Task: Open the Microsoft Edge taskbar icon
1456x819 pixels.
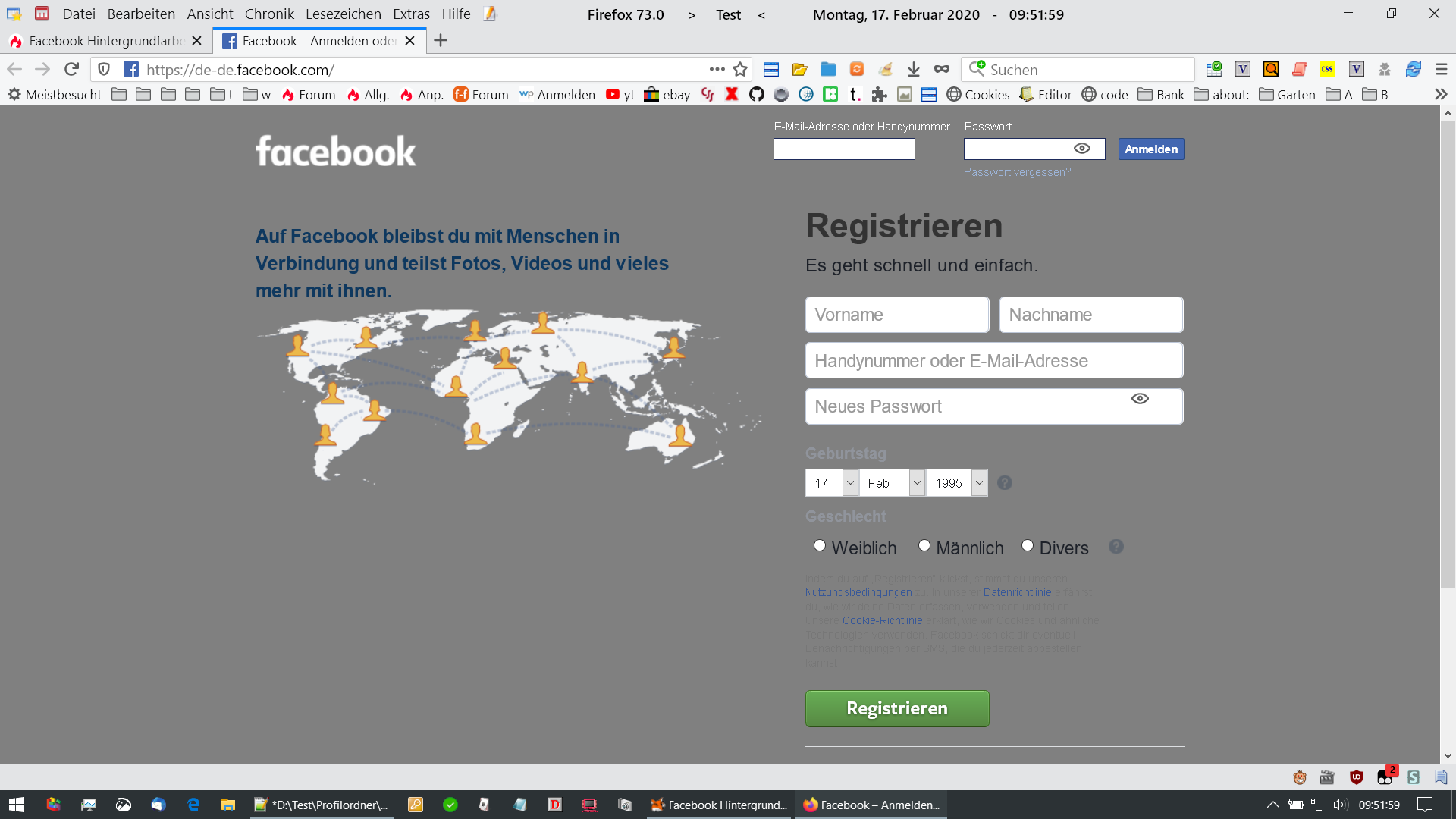Action: point(193,805)
